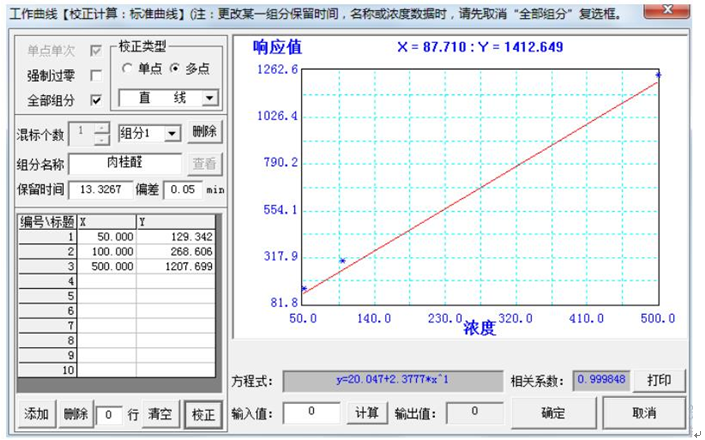Click the 校正 calibrate button
The width and height of the screenshot is (705, 440).
coord(204,413)
